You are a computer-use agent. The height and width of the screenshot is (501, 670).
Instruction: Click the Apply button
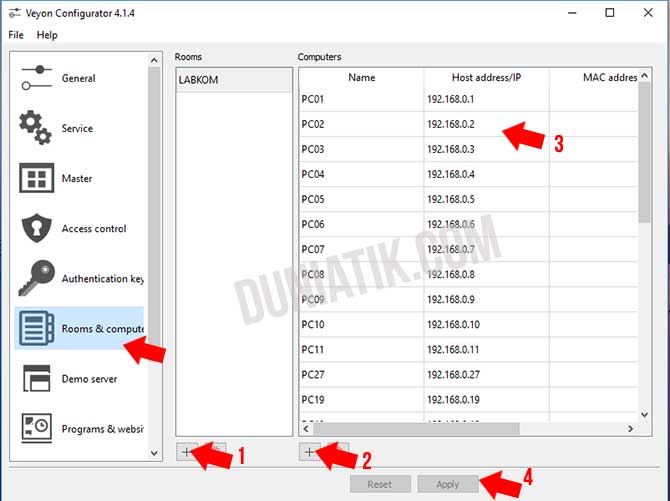(448, 484)
